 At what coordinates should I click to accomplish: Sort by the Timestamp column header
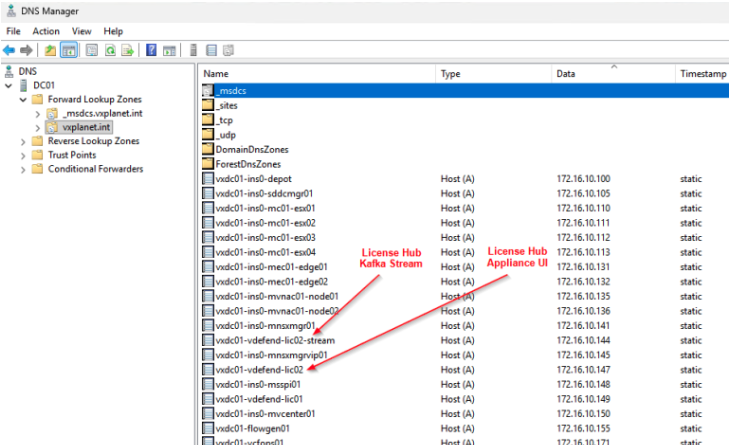click(702, 74)
